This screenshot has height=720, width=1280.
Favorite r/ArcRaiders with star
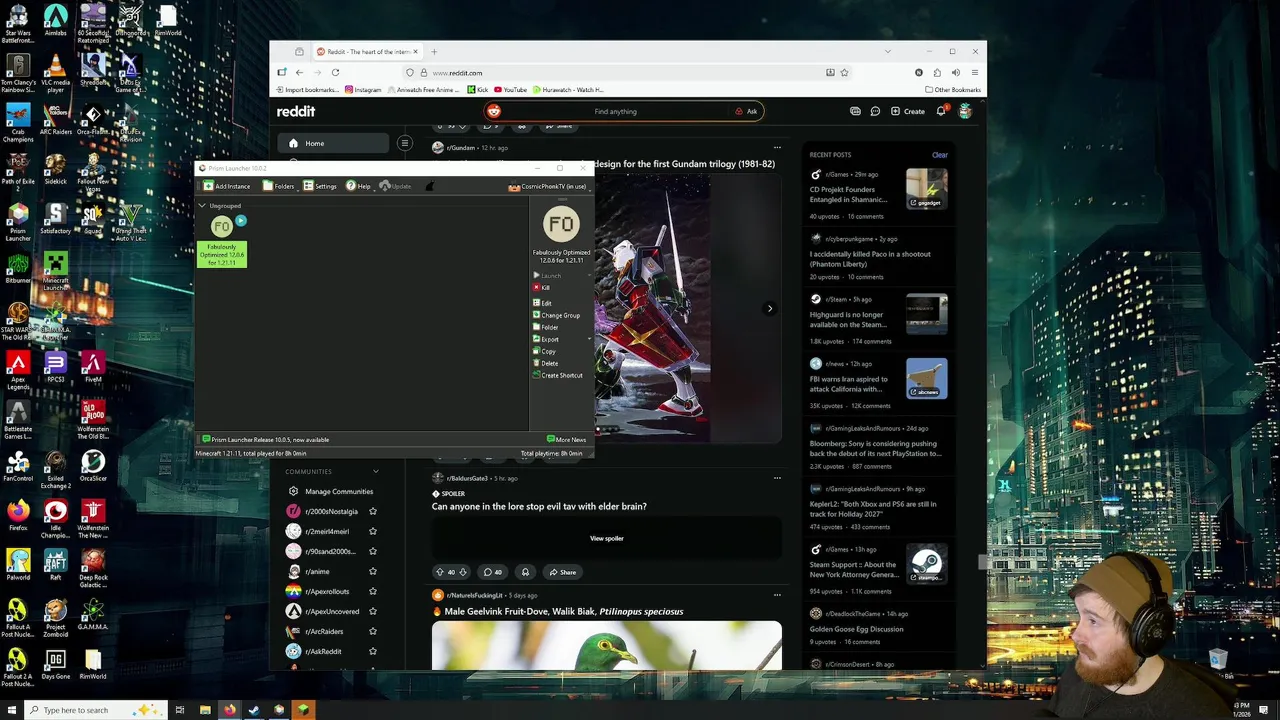click(x=373, y=631)
